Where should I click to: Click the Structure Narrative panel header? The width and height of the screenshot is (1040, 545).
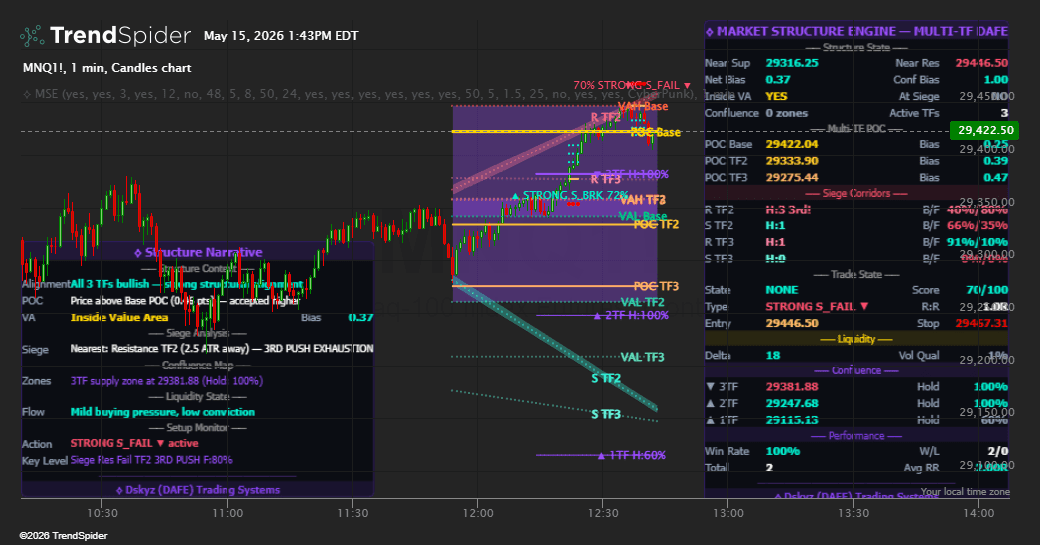pyautogui.click(x=198, y=252)
